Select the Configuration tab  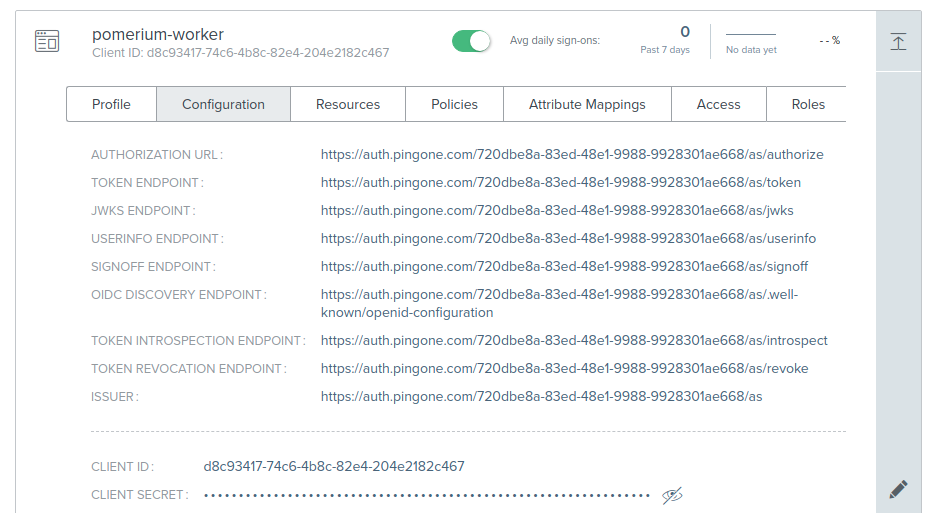(x=223, y=104)
